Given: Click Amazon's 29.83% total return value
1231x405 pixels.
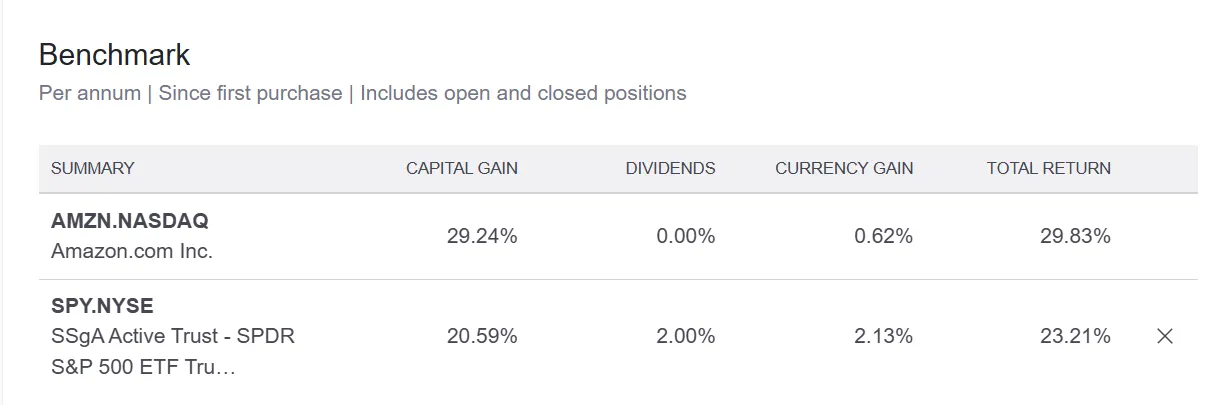Looking at the screenshot, I should click(x=1075, y=236).
